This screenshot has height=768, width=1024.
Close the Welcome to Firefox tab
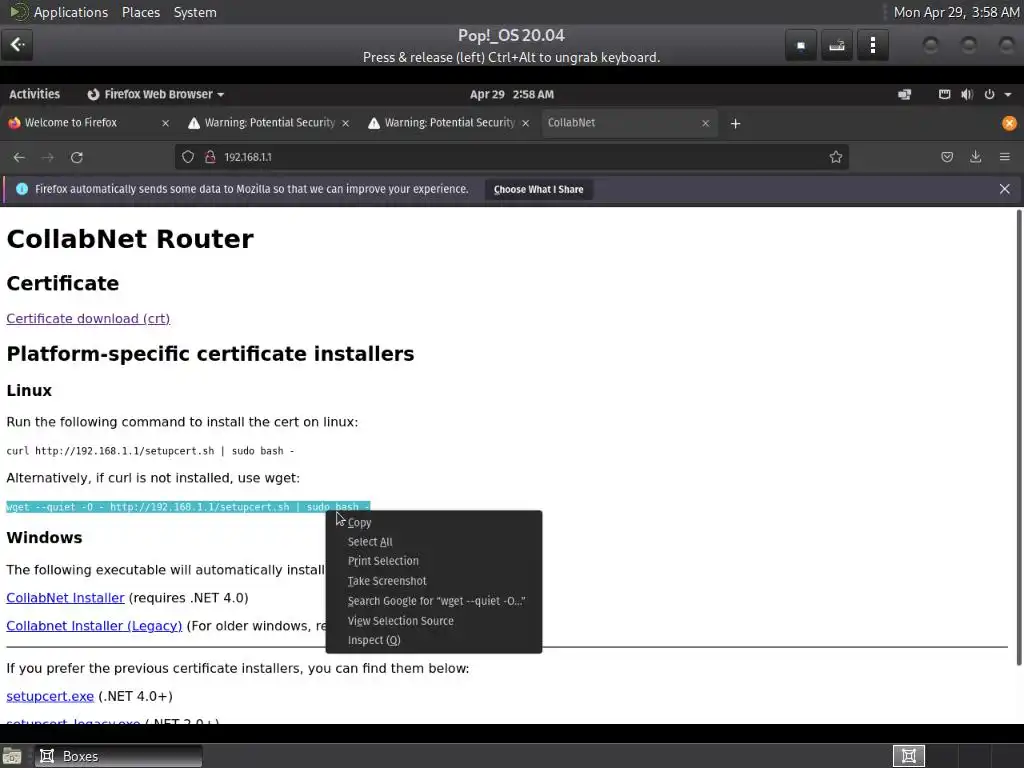pos(165,123)
